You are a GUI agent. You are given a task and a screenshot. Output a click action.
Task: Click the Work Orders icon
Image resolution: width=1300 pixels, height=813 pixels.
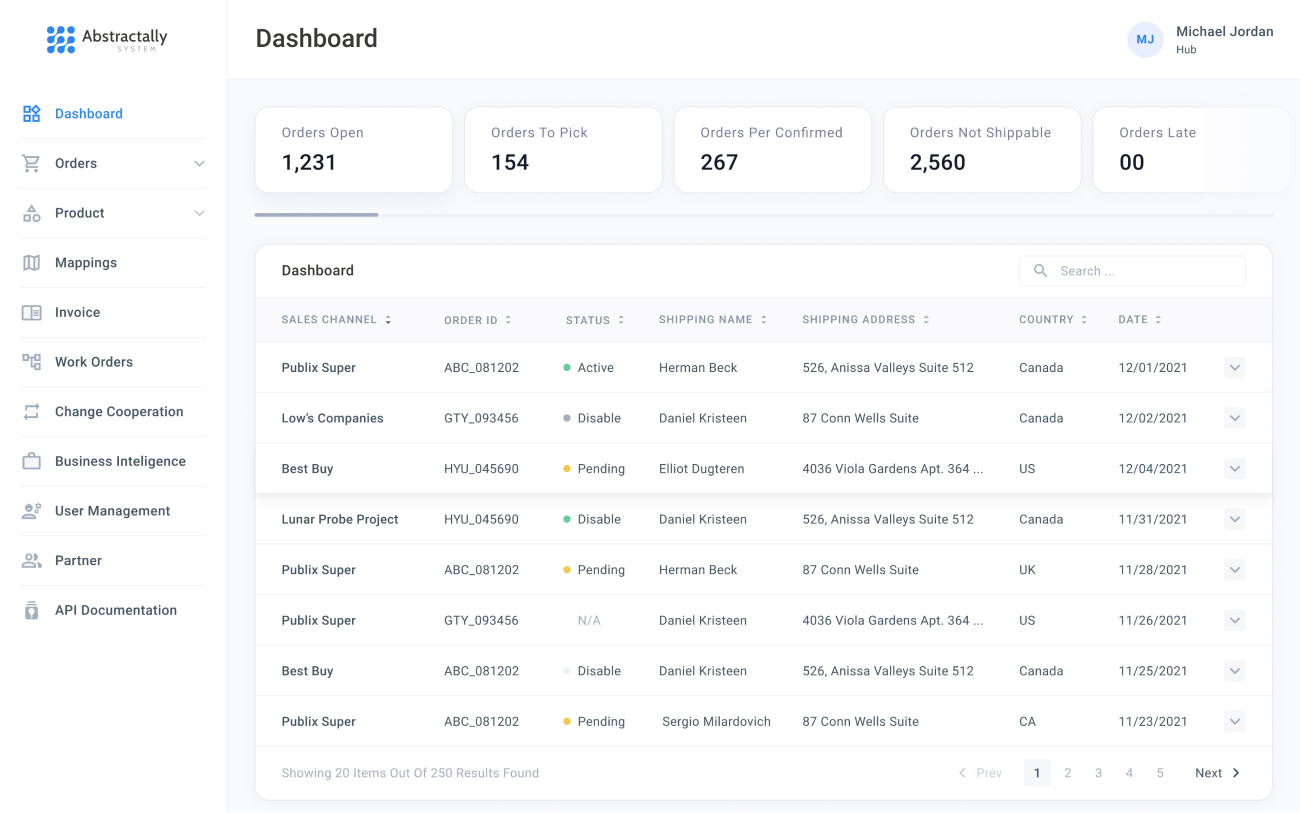pos(32,362)
